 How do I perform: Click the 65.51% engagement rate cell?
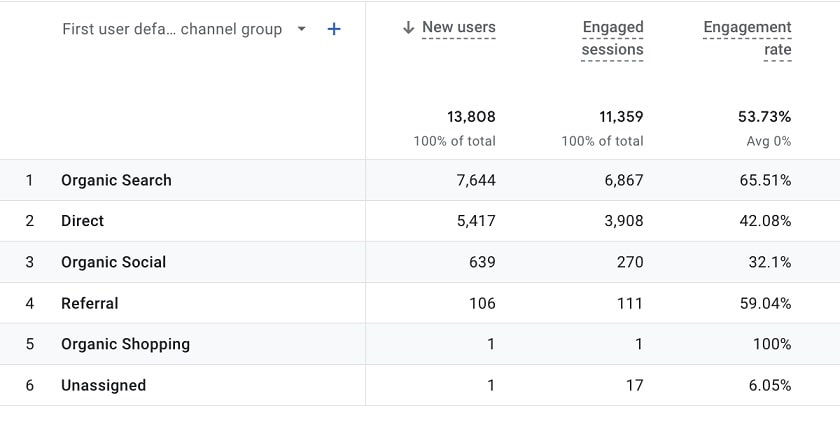765,180
